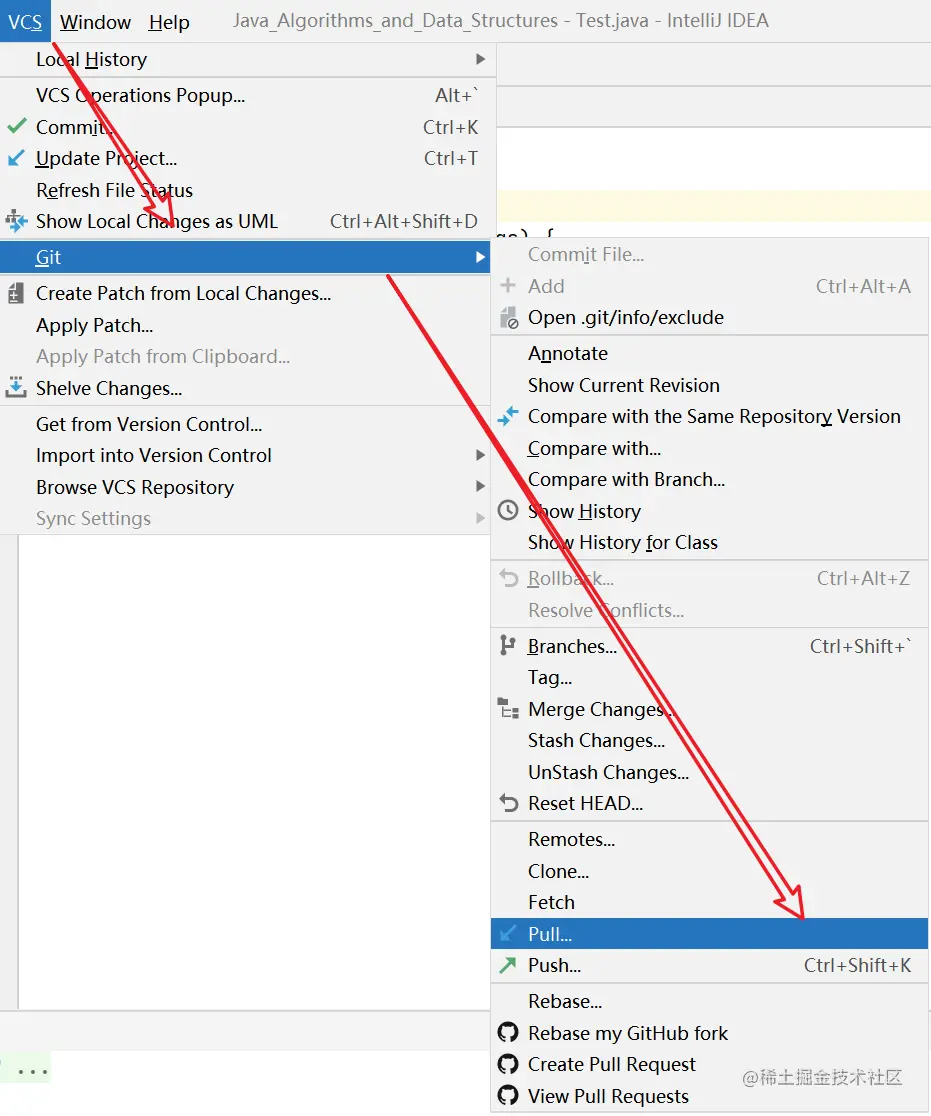
Task: Click the blue arrow icon beside Pull
Action: point(508,933)
